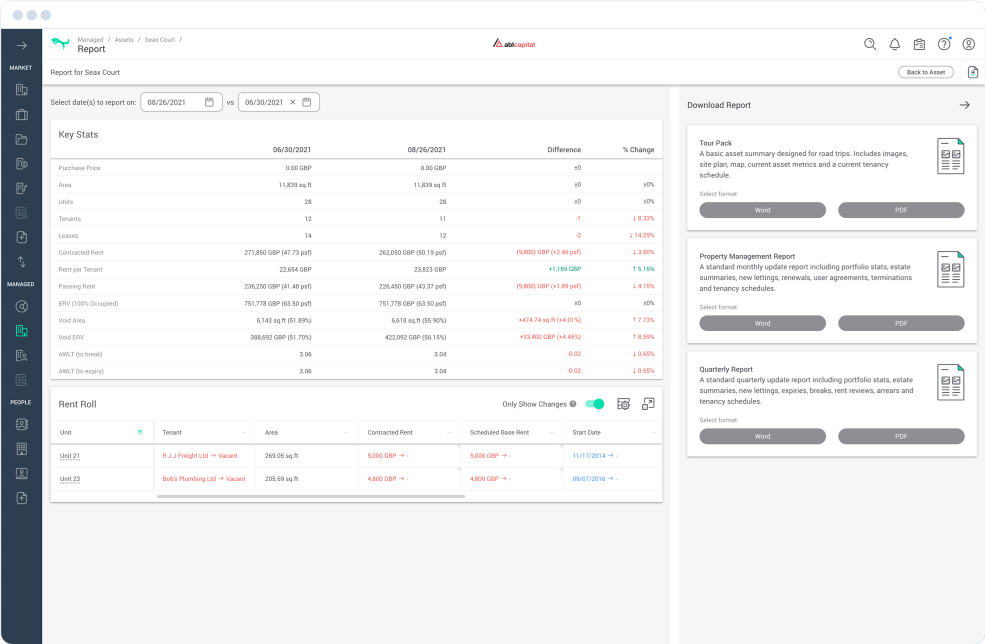Open the edit document icon in sidebar
Viewport: 985px width, 644px height.
[21, 188]
